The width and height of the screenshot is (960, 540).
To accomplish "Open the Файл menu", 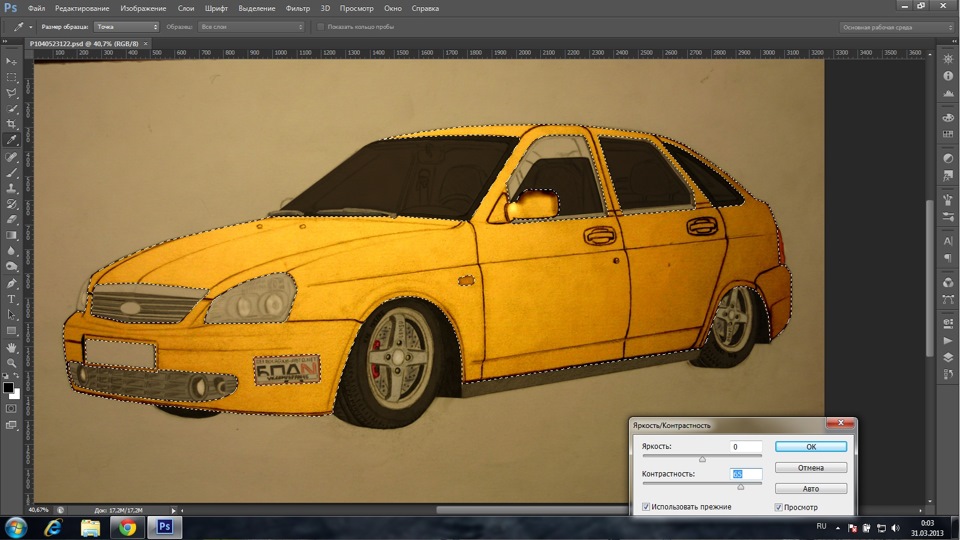I will click(x=36, y=9).
